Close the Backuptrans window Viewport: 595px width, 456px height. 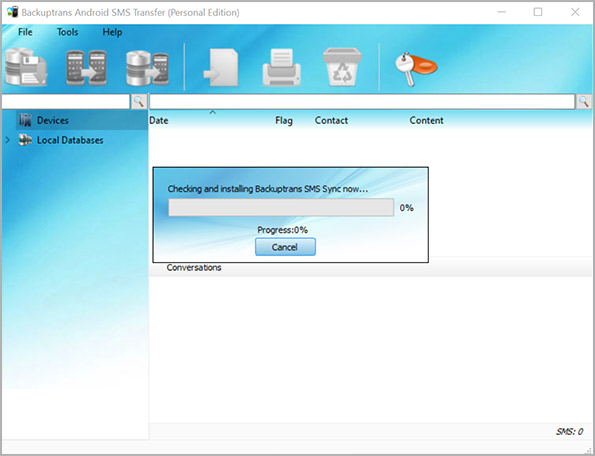575,12
